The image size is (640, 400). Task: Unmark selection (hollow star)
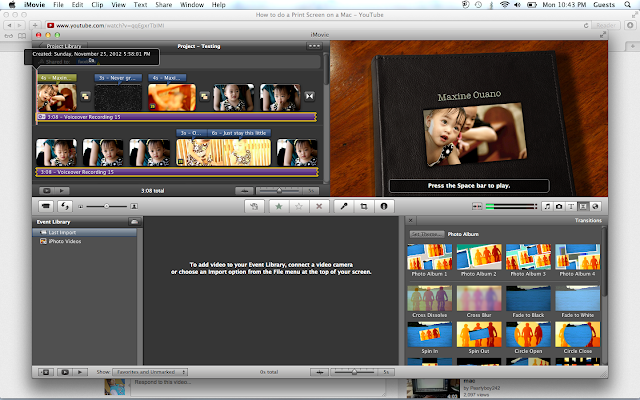299,207
